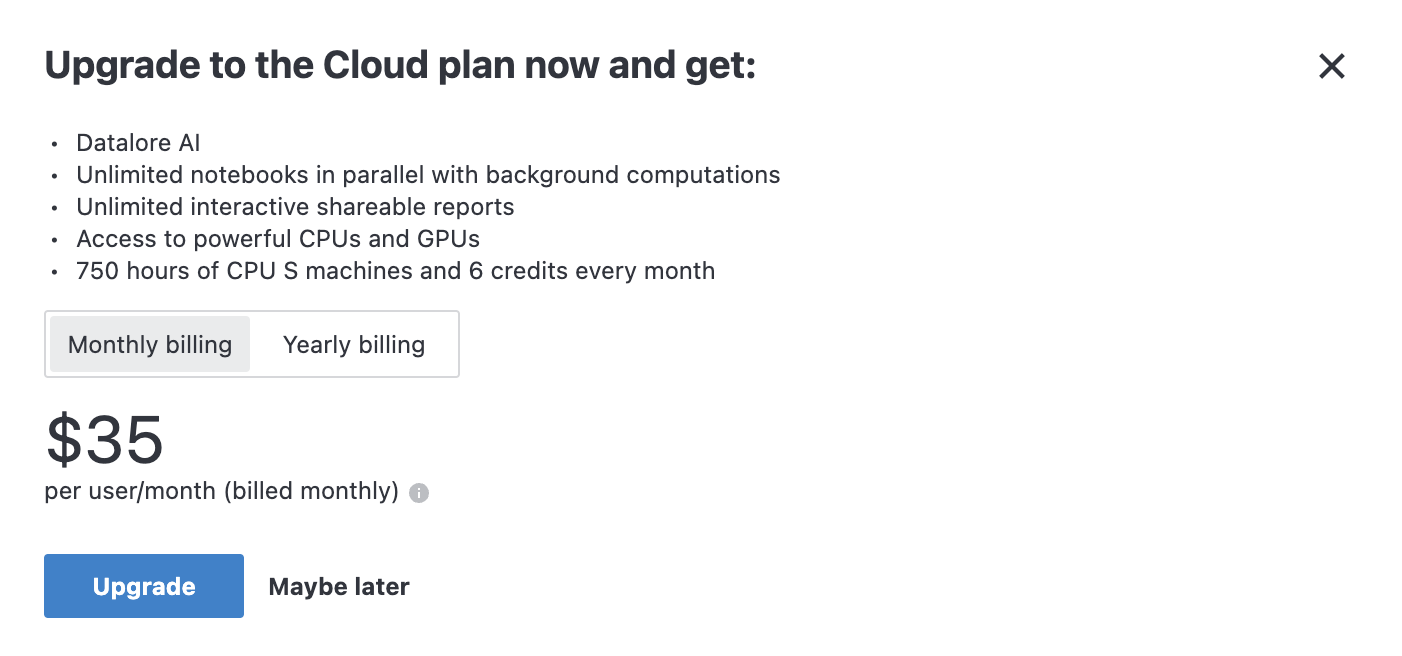Click the Access to powerful CPUs item
The height and width of the screenshot is (656, 1402).
click(278, 239)
